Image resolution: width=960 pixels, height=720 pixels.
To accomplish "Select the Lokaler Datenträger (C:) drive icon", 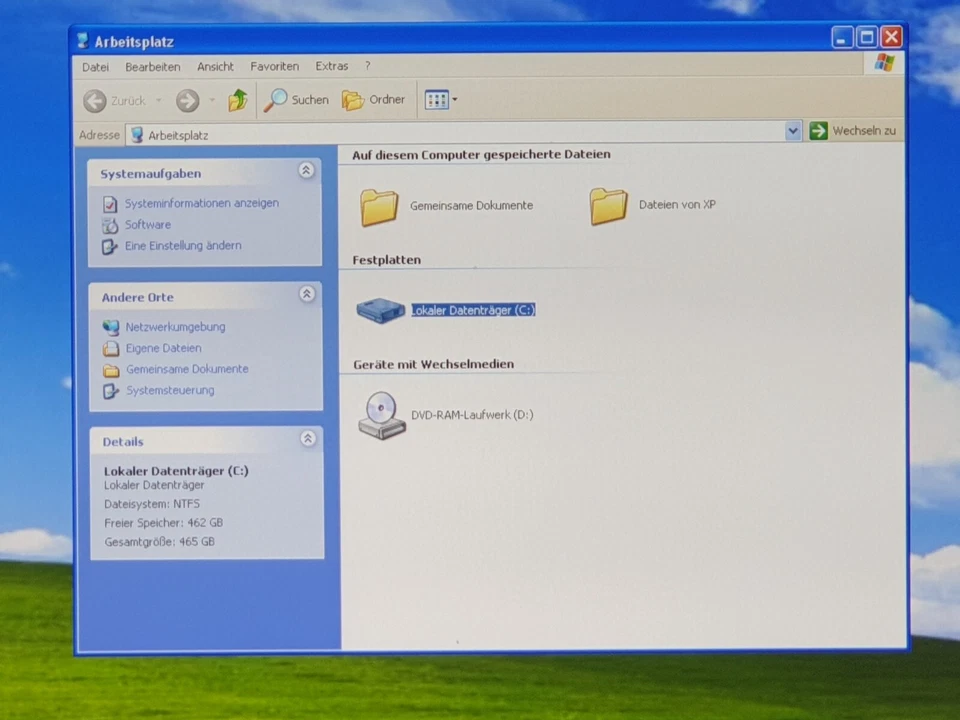I will 380,310.
